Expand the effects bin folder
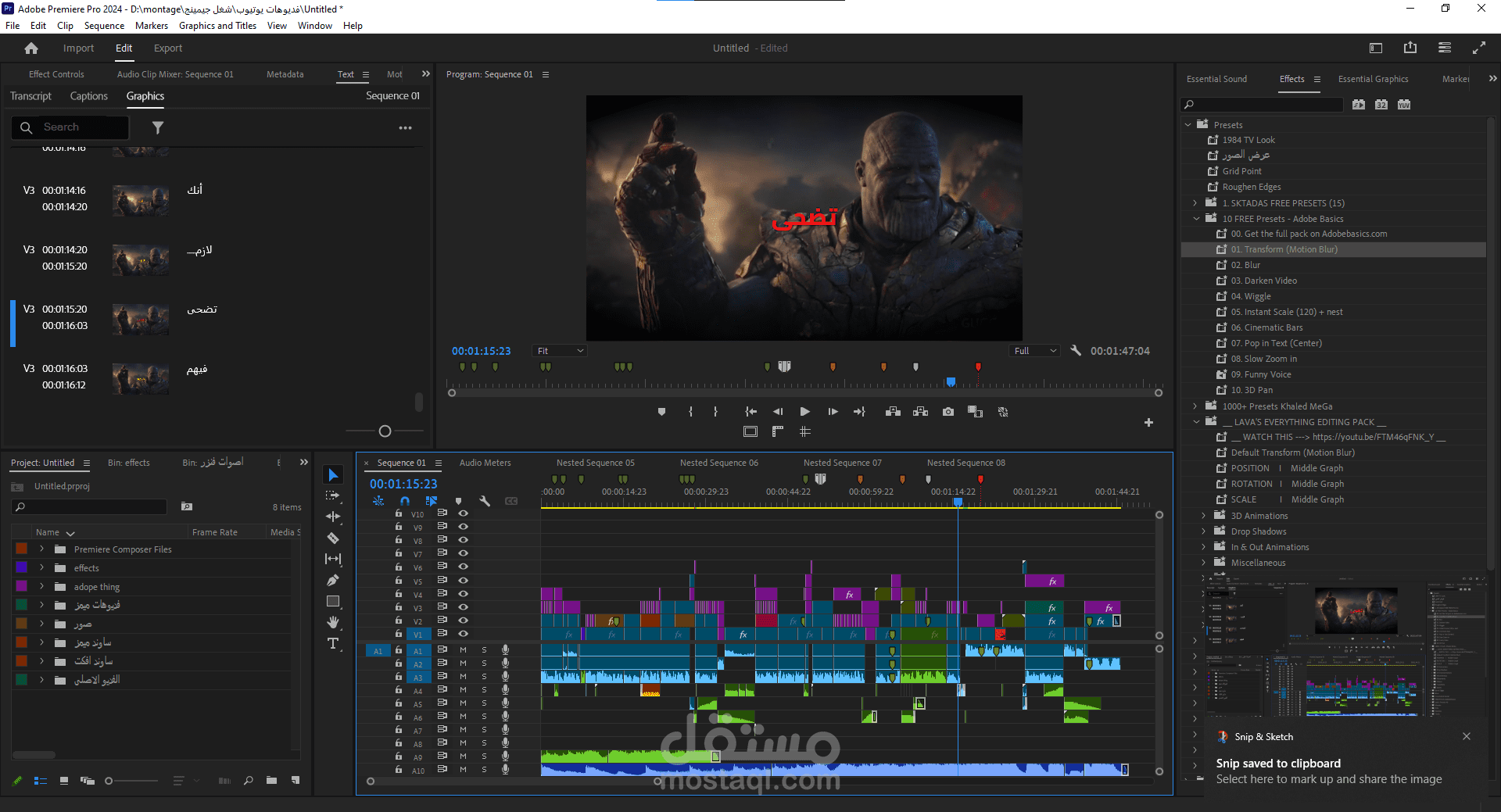1501x812 pixels. (42, 568)
